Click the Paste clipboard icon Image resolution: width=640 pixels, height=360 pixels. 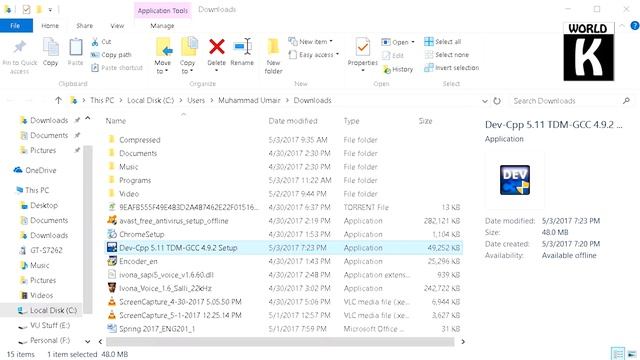coord(76,48)
